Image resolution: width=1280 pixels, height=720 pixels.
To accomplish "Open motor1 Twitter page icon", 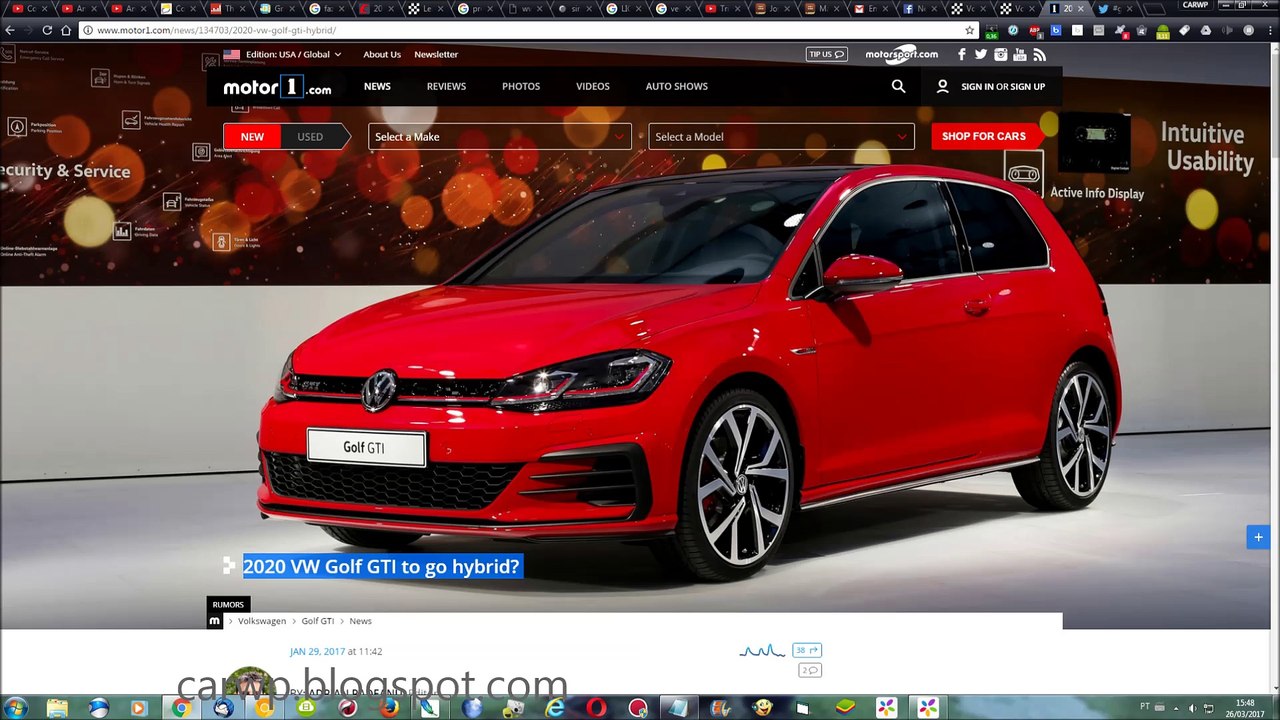I will [980, 55].
